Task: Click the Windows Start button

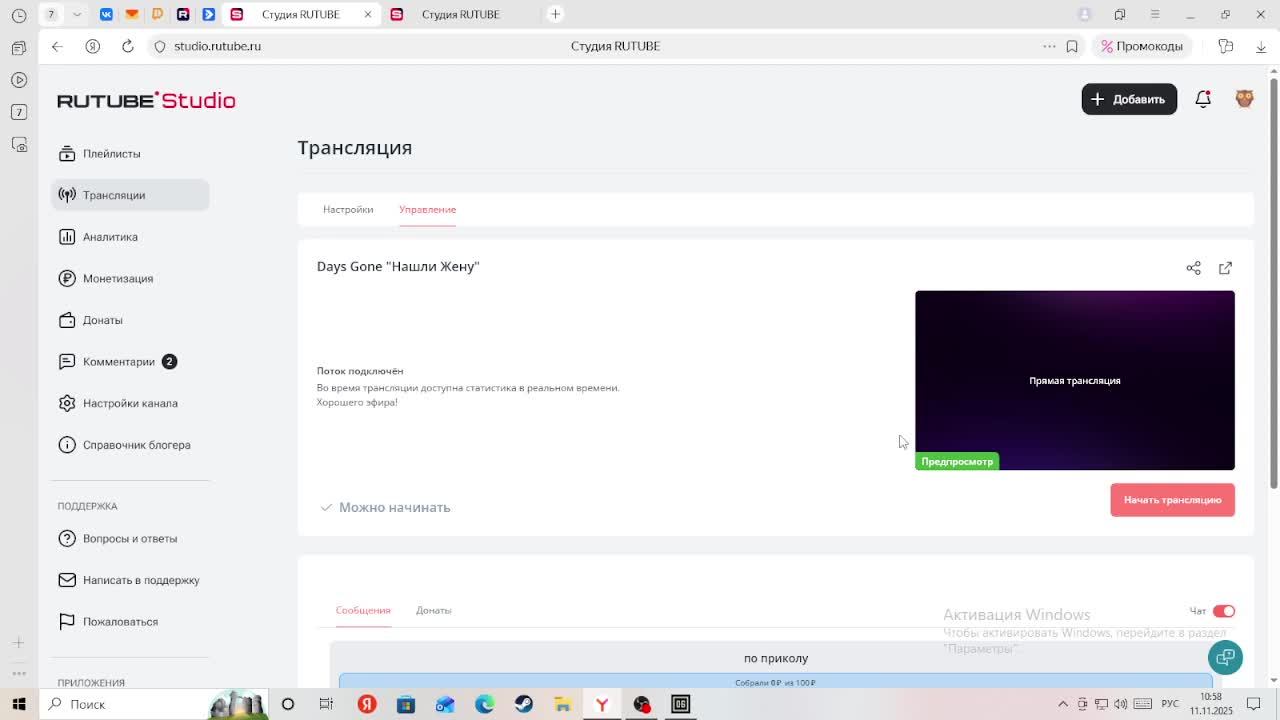Action: [x=19, y=704]
